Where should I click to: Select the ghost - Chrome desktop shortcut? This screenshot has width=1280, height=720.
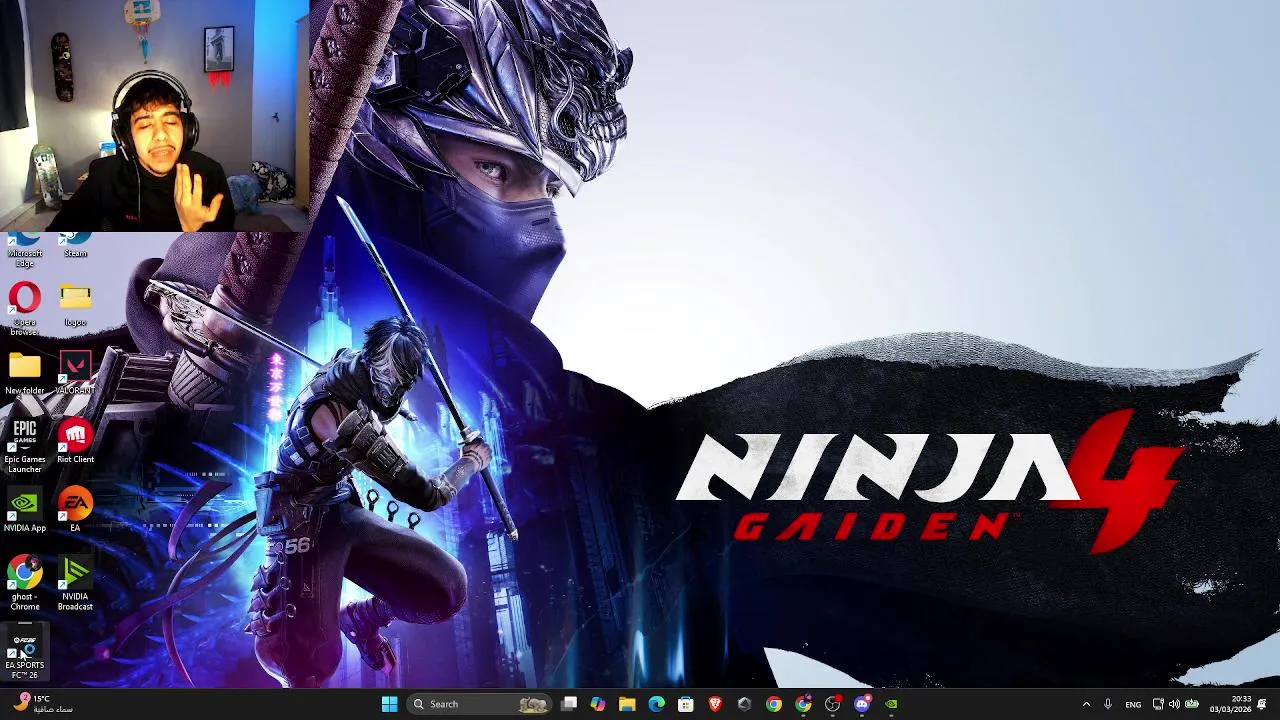click(x=25, y=584)
